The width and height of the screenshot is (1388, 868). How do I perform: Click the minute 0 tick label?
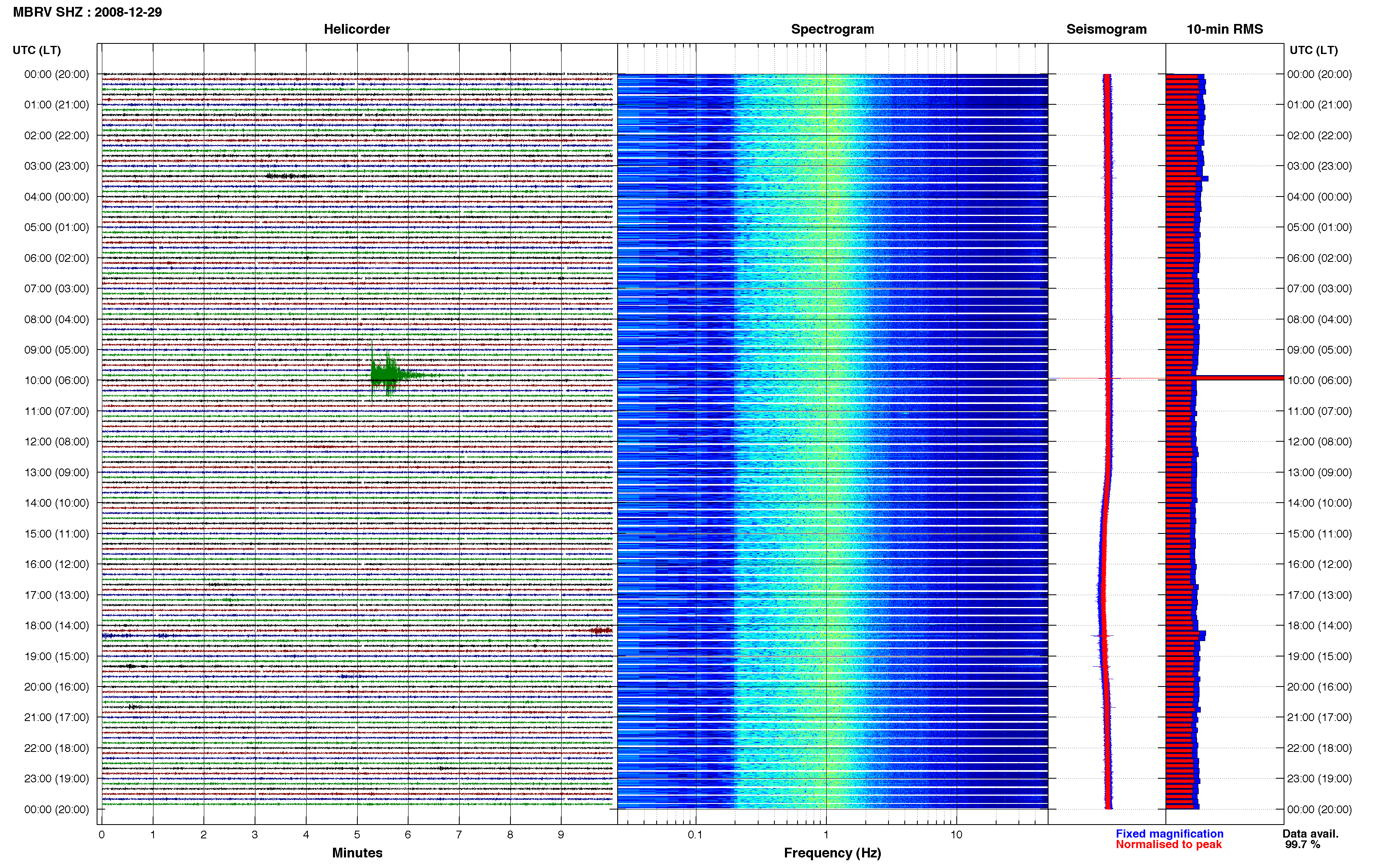102,835
